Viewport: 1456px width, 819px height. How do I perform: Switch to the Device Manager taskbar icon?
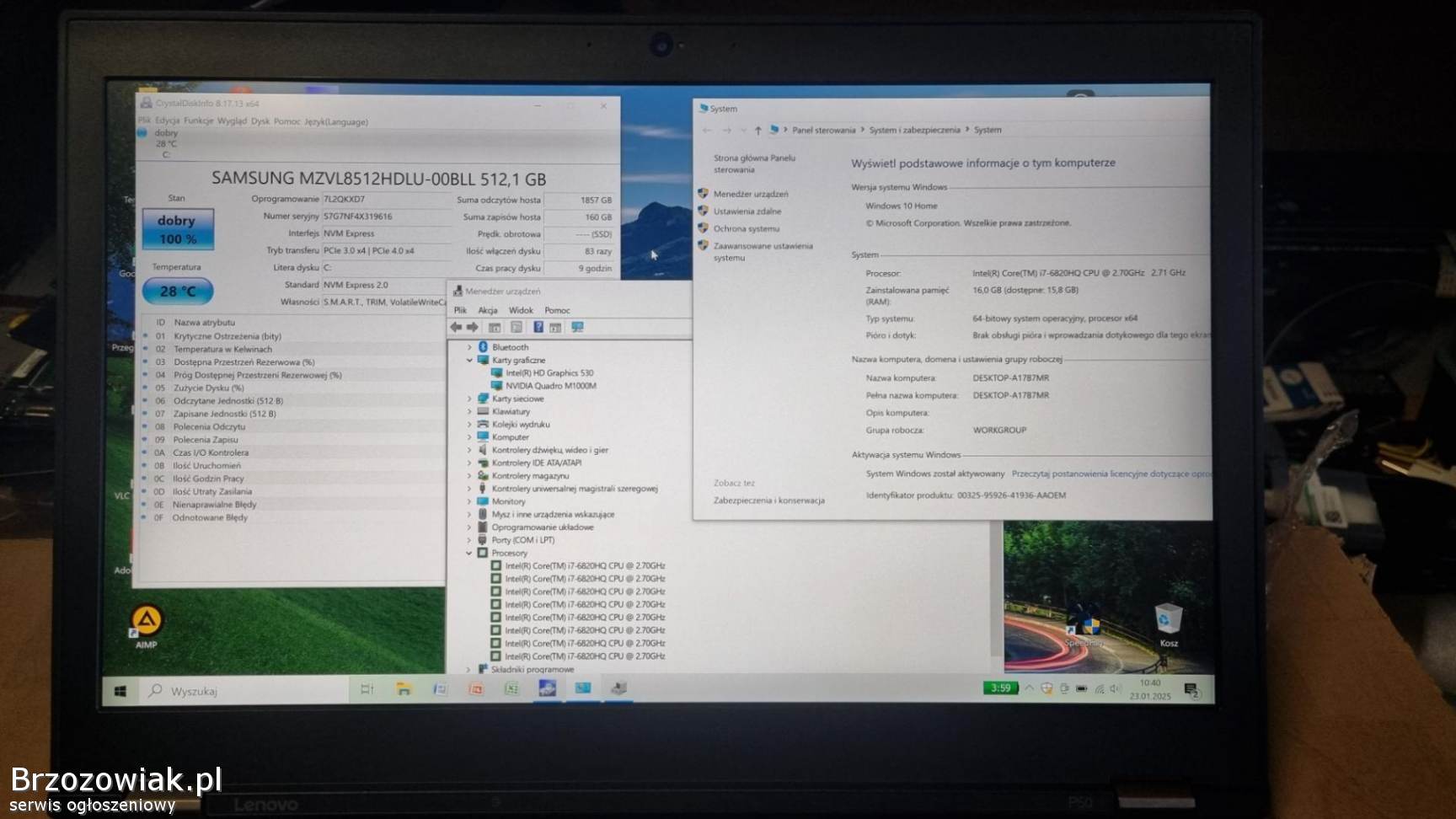[x=619, y=688]
